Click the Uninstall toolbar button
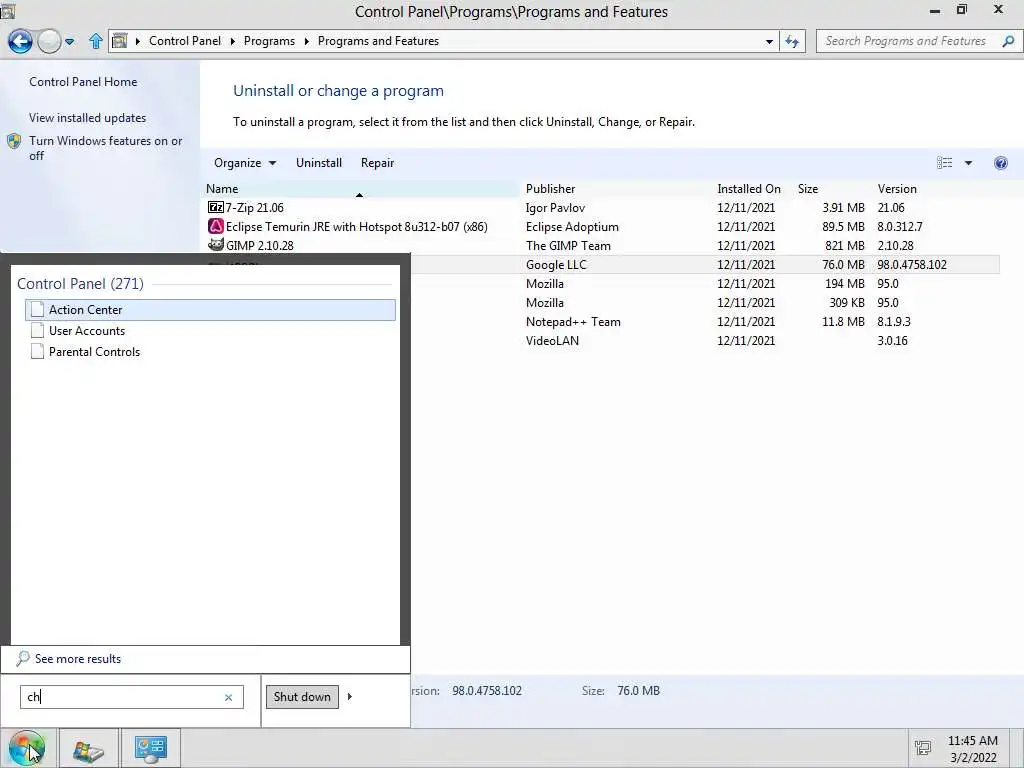The image size is (1024, 768). click(x=319, y=163)
